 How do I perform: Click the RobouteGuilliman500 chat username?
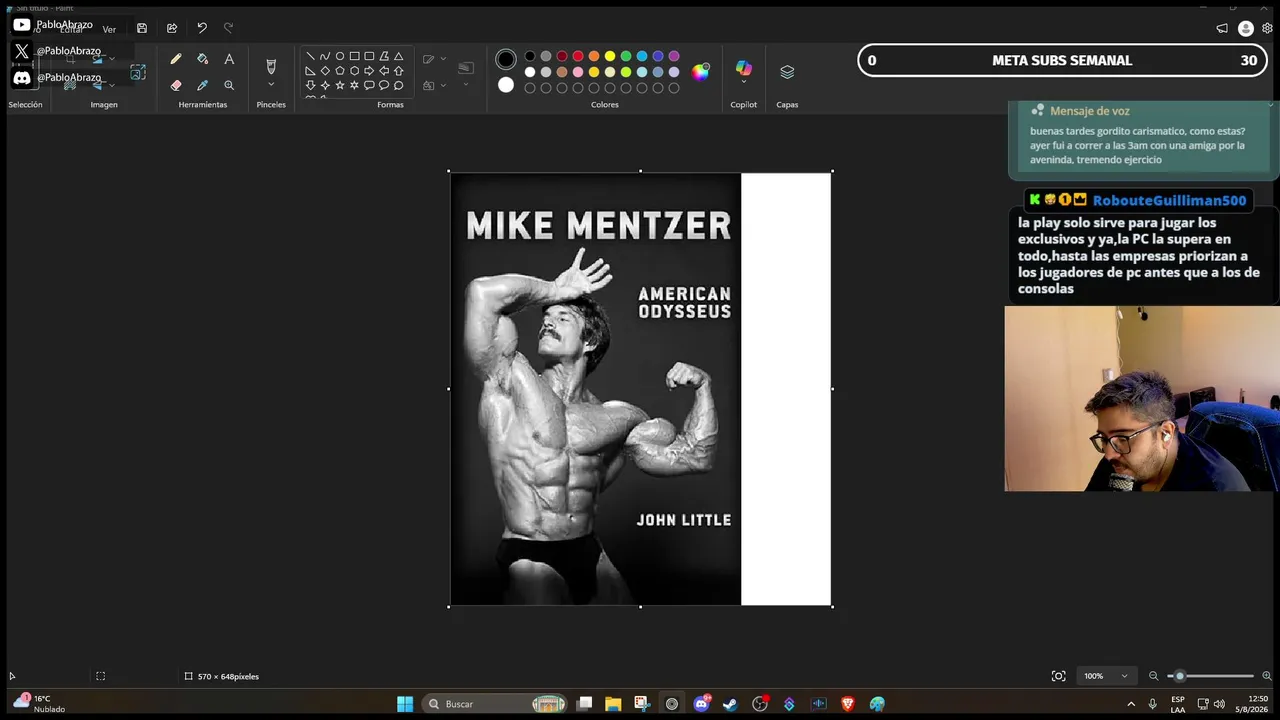tap(1169, 200)
